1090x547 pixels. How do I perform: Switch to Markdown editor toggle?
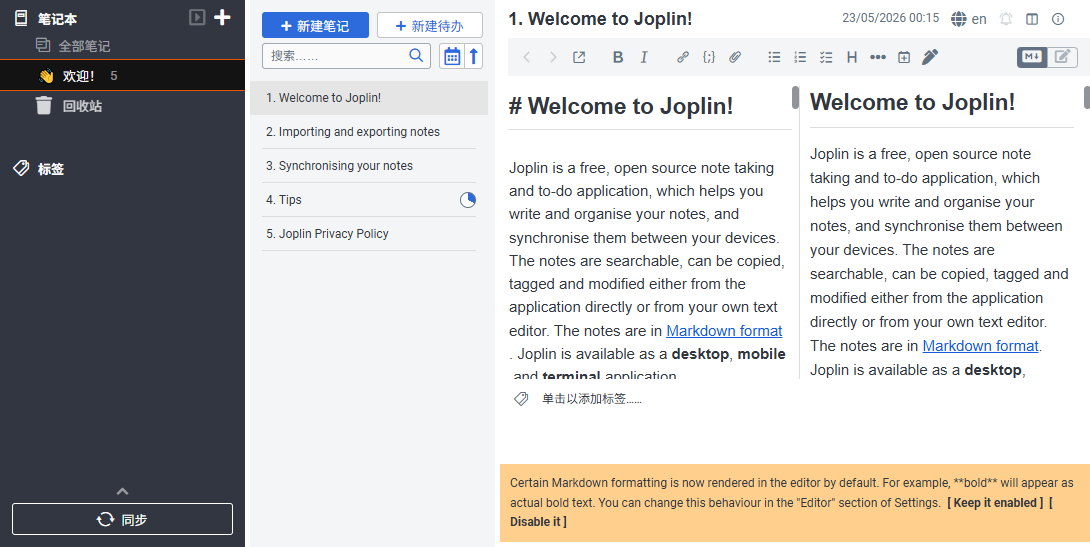[1032, 57]
